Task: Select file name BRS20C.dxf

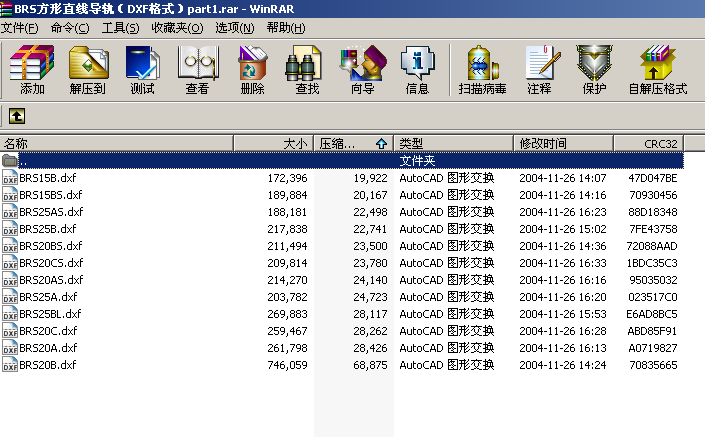Action: click(48, 331)
